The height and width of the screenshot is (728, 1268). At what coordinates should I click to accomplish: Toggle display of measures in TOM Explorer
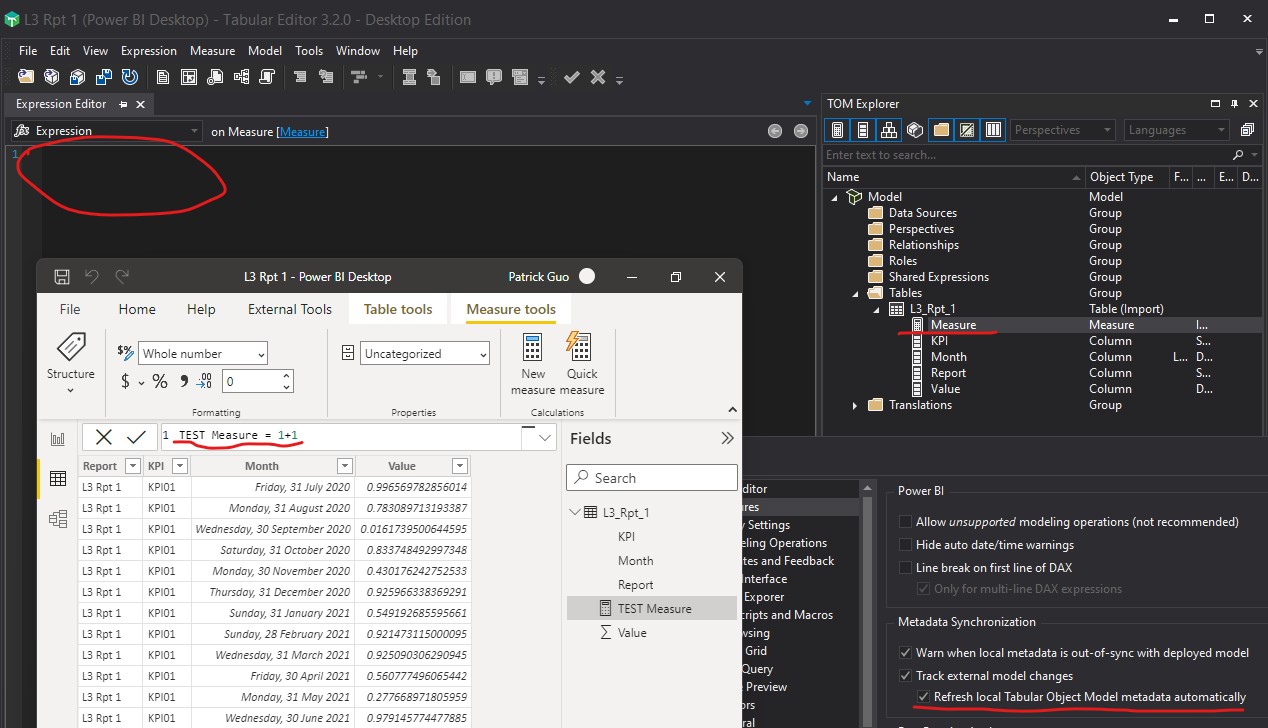coord(836,130)
